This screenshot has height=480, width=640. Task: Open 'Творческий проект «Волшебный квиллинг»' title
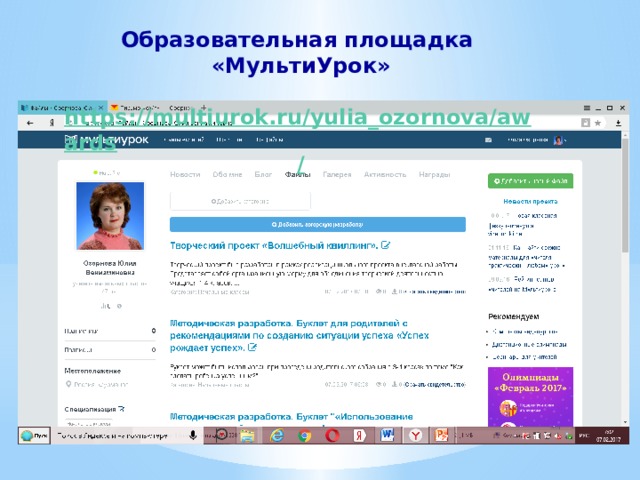[x=274, y=246]
